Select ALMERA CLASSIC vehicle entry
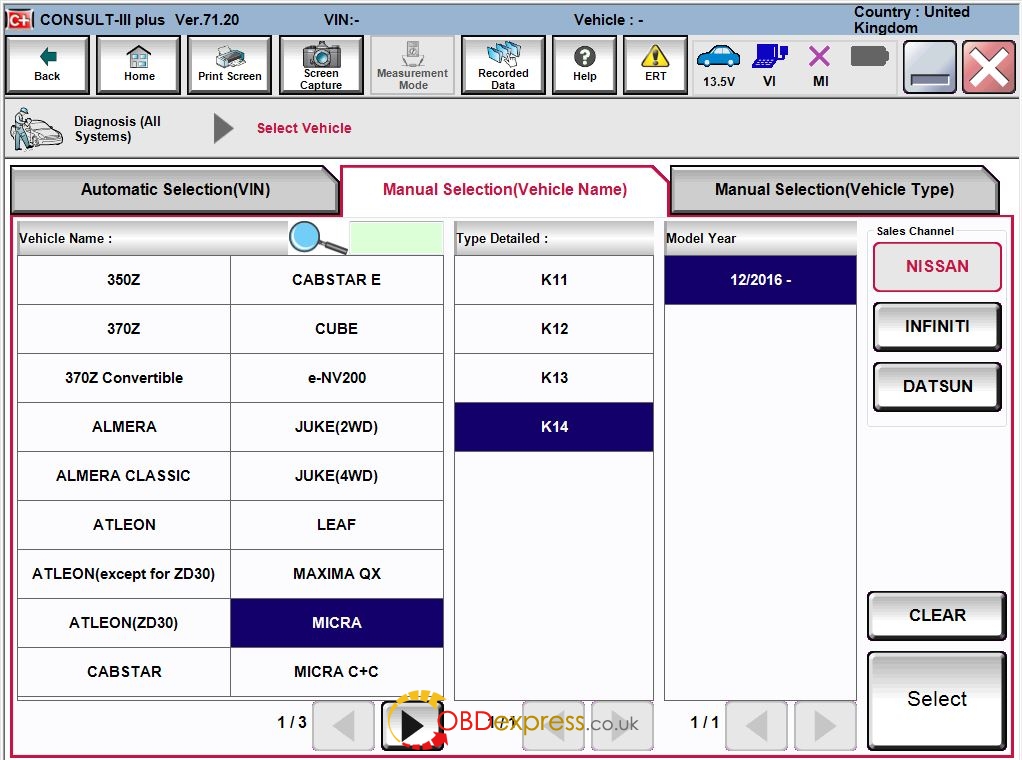 124,476
